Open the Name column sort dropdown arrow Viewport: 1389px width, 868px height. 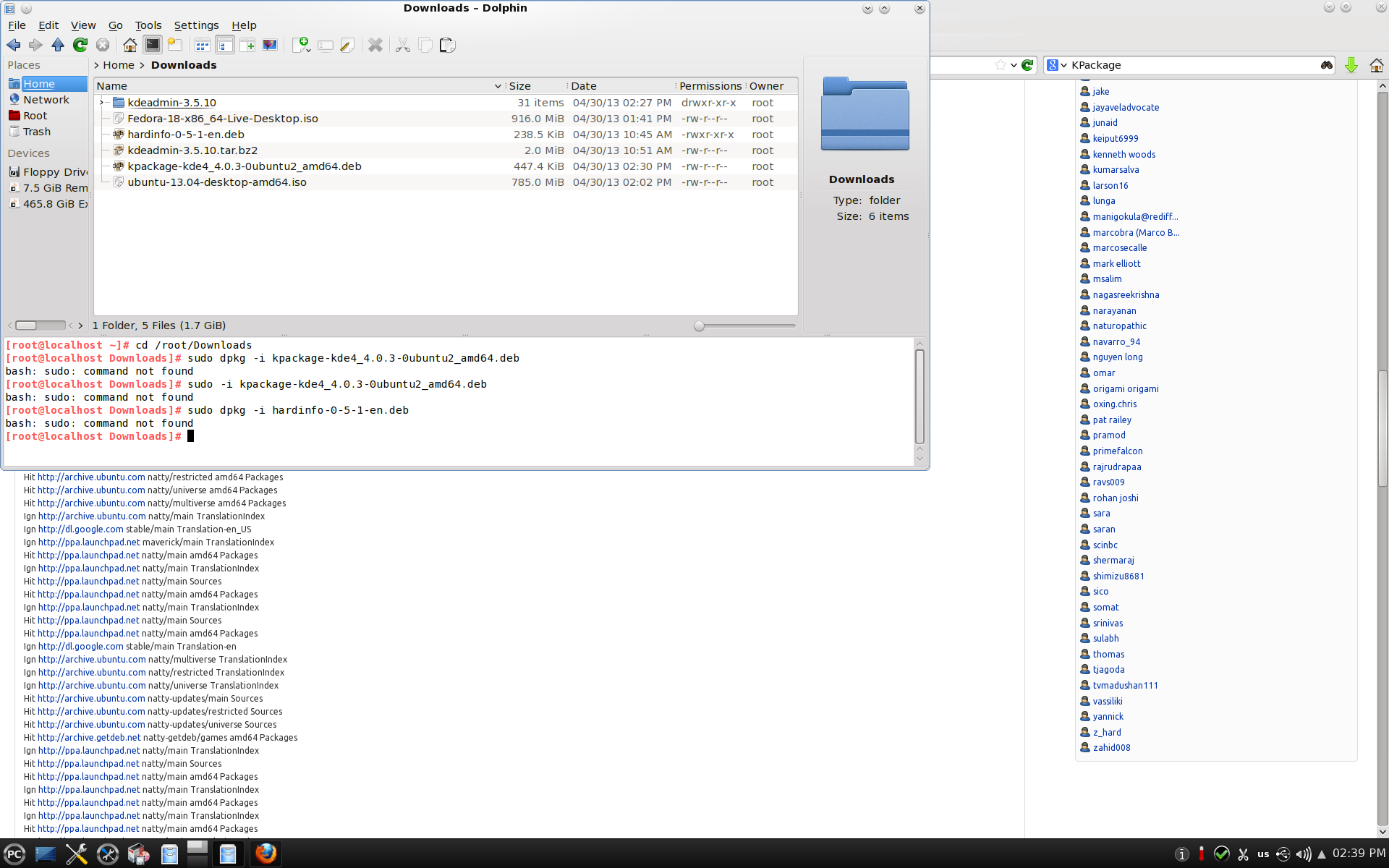coord(498,86)
